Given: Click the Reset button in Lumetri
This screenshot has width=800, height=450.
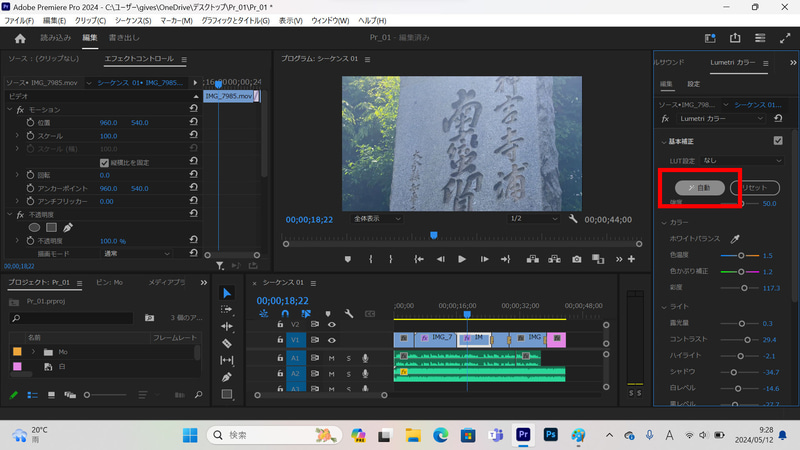Looking at the screenshot, I should (755, 188).
